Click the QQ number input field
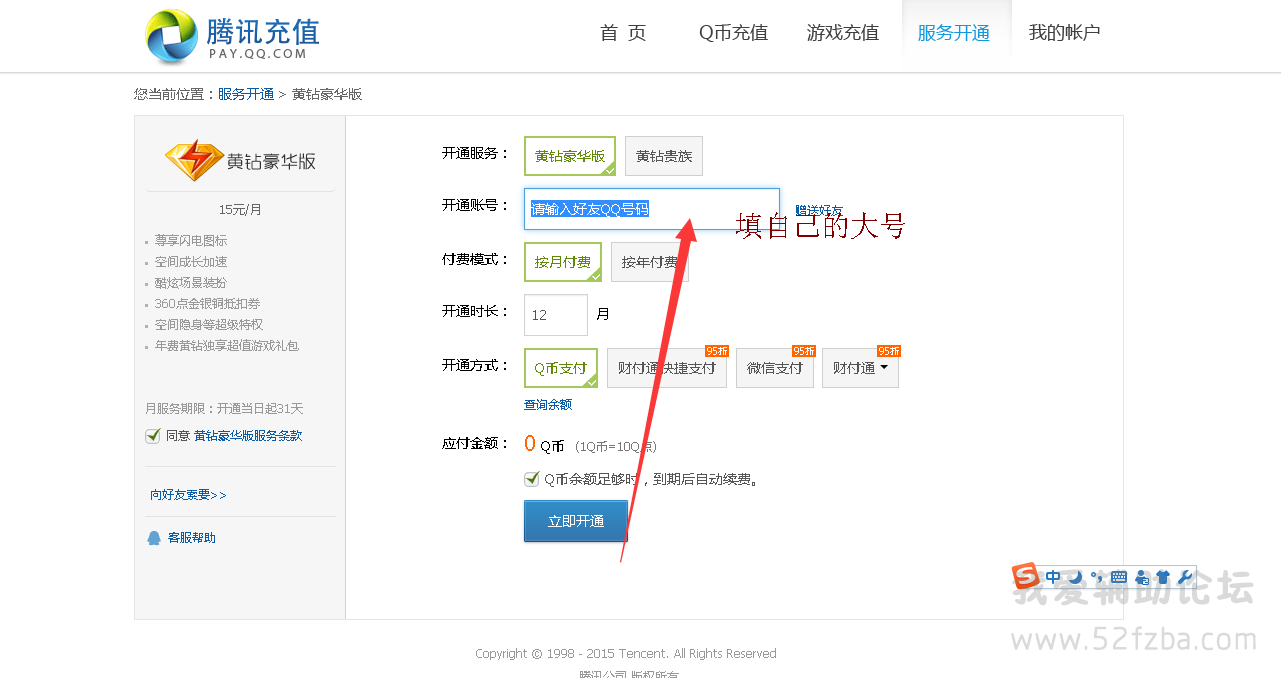The height and width of the screenshot is (678, 1281). pyautogui.click(x=651, y=209)
